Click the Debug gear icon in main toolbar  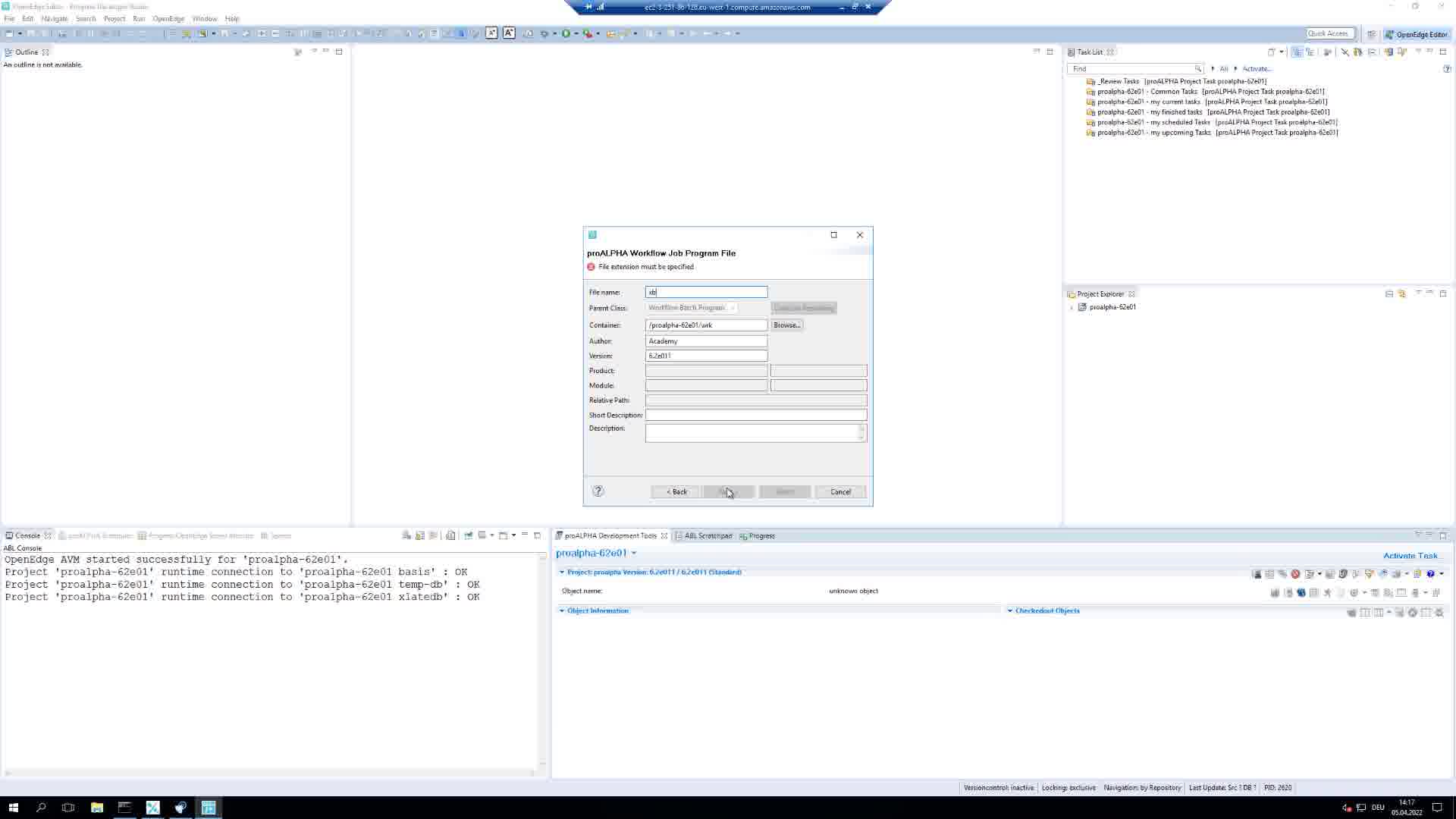coord(544,33)
